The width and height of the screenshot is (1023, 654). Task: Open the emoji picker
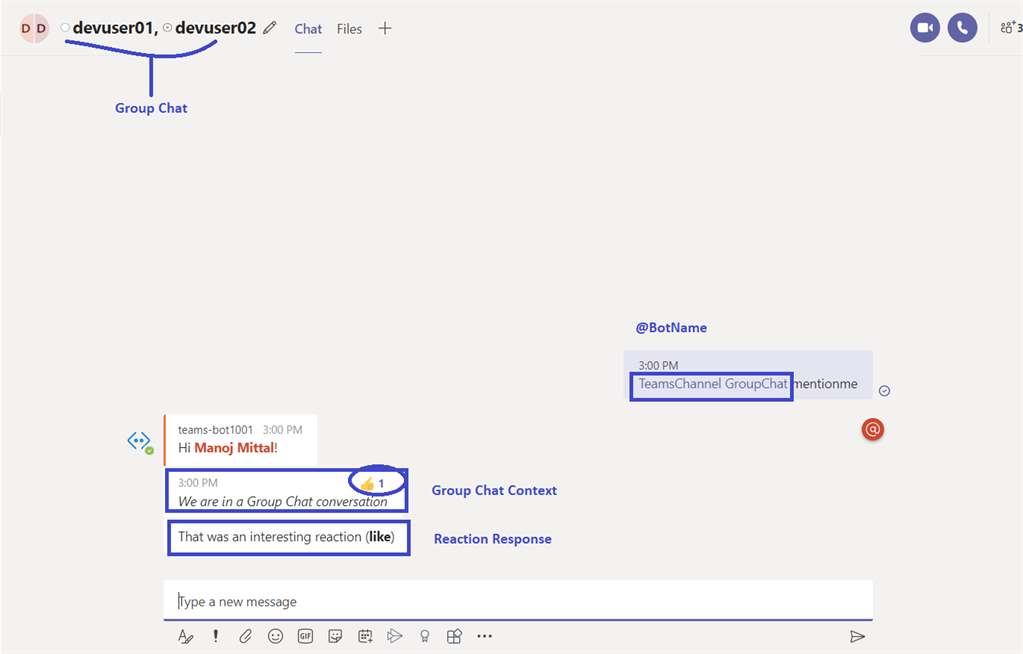tap(275, 636)
